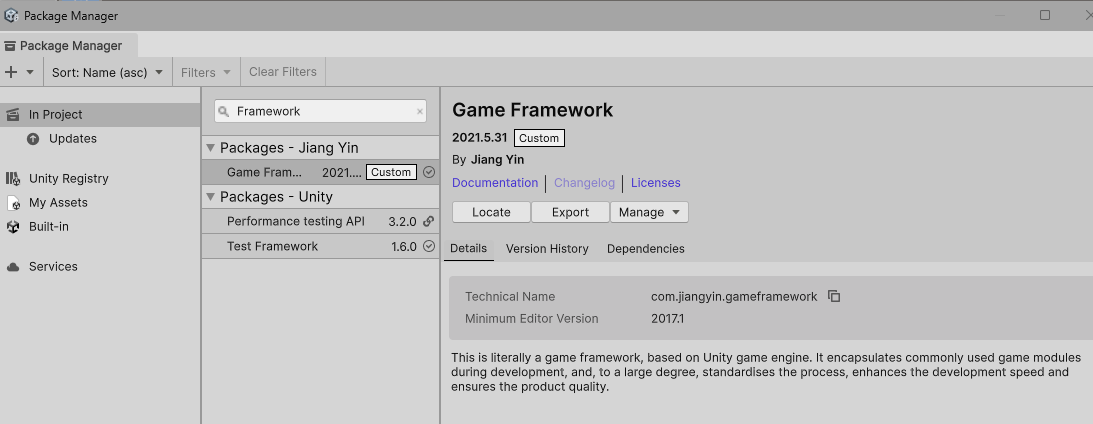The width and height of the screenshot is (1093, 424).
Task: Click the link icon on Performance testing API
Action: coord(429,222)
